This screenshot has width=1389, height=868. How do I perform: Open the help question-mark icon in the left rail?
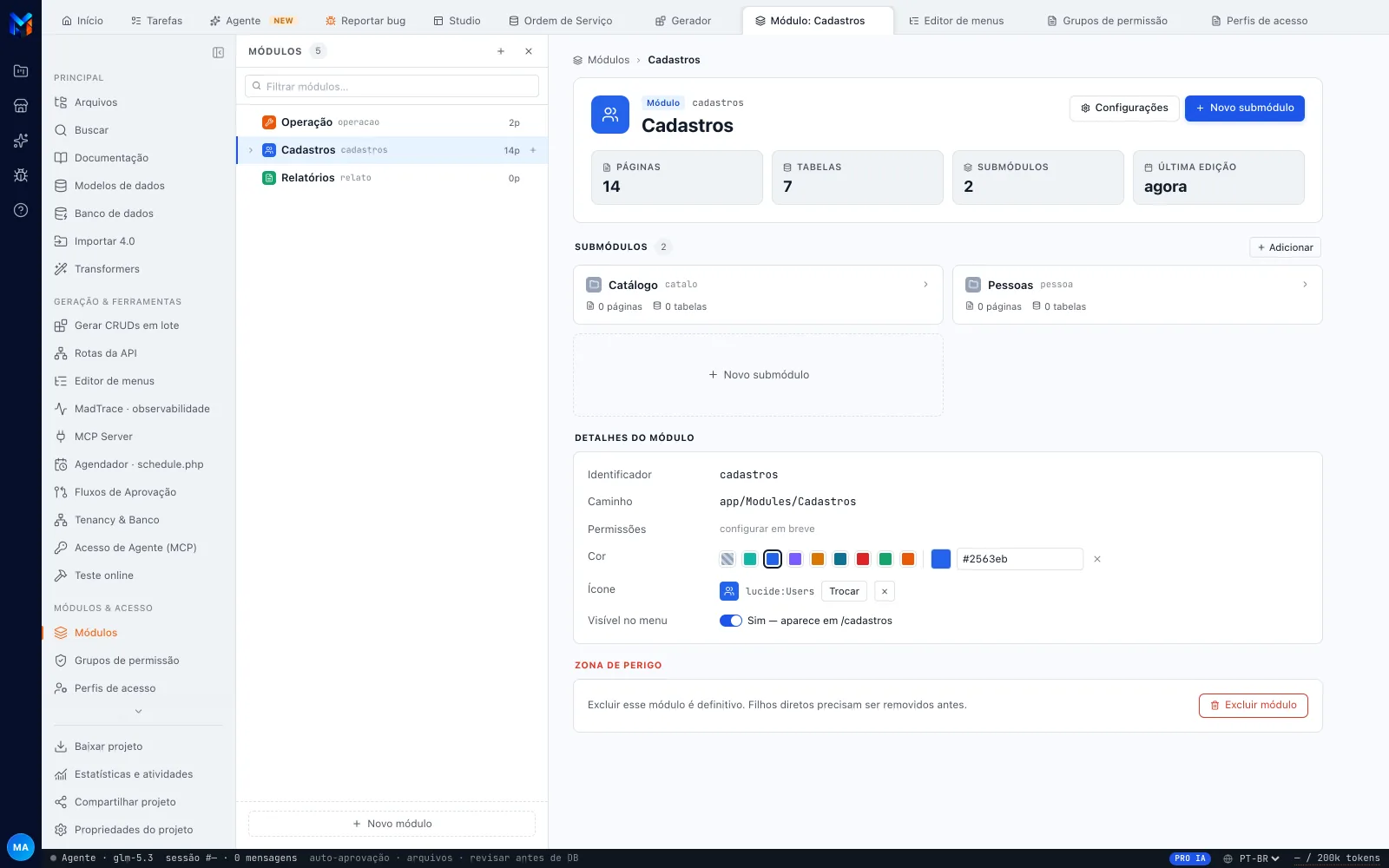21,210
